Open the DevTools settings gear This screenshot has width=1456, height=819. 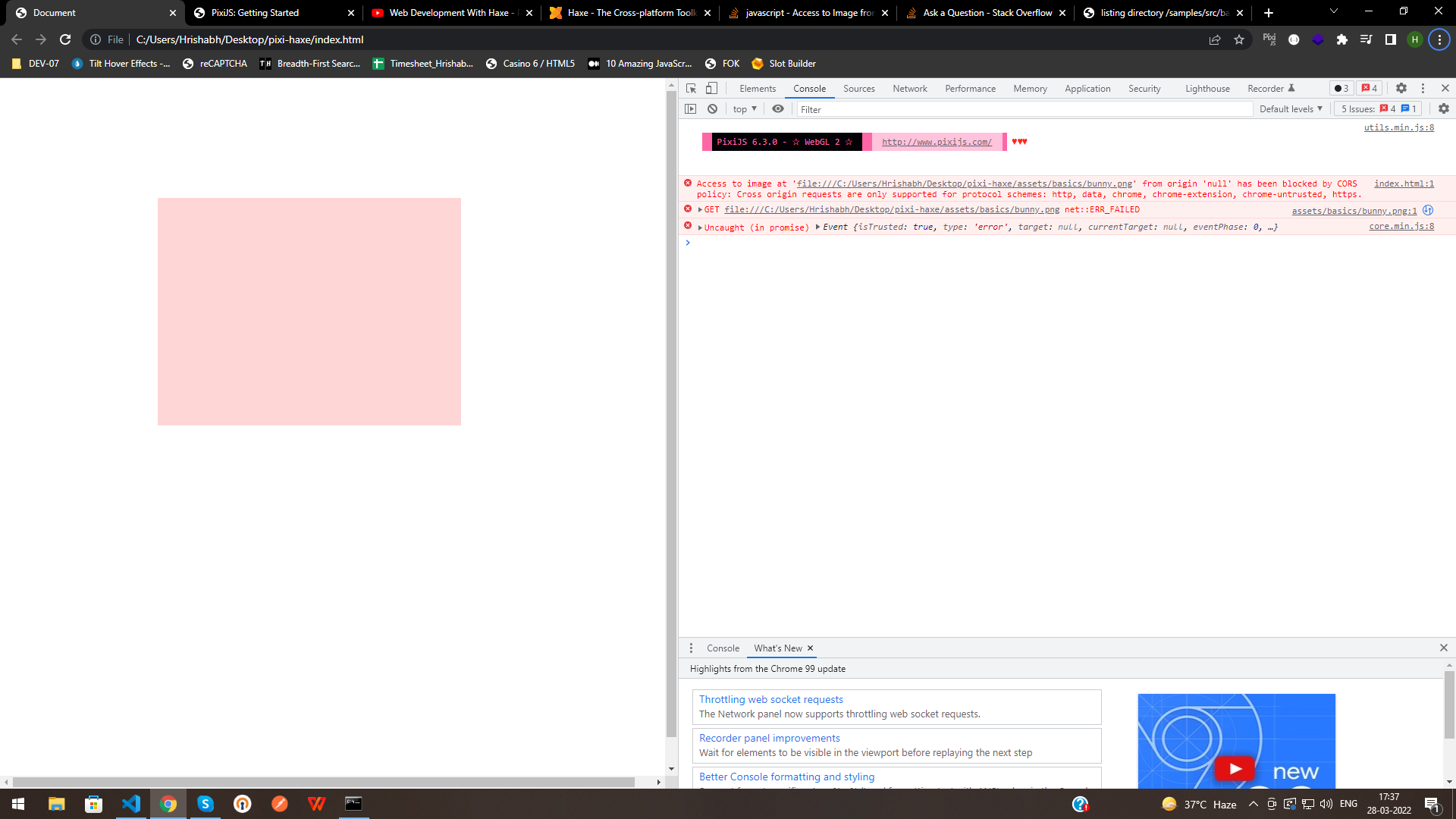1401,89
